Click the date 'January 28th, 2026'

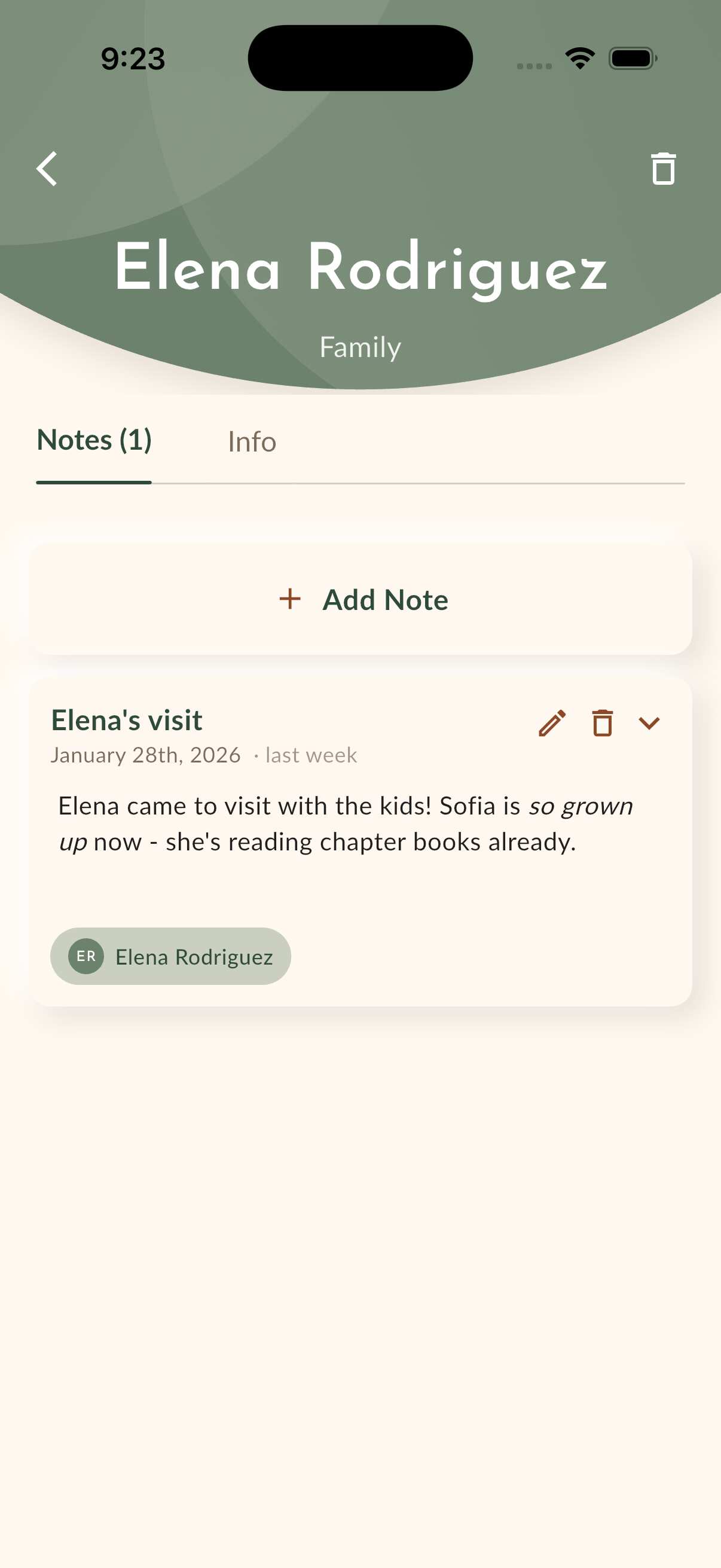pos(145,755)
